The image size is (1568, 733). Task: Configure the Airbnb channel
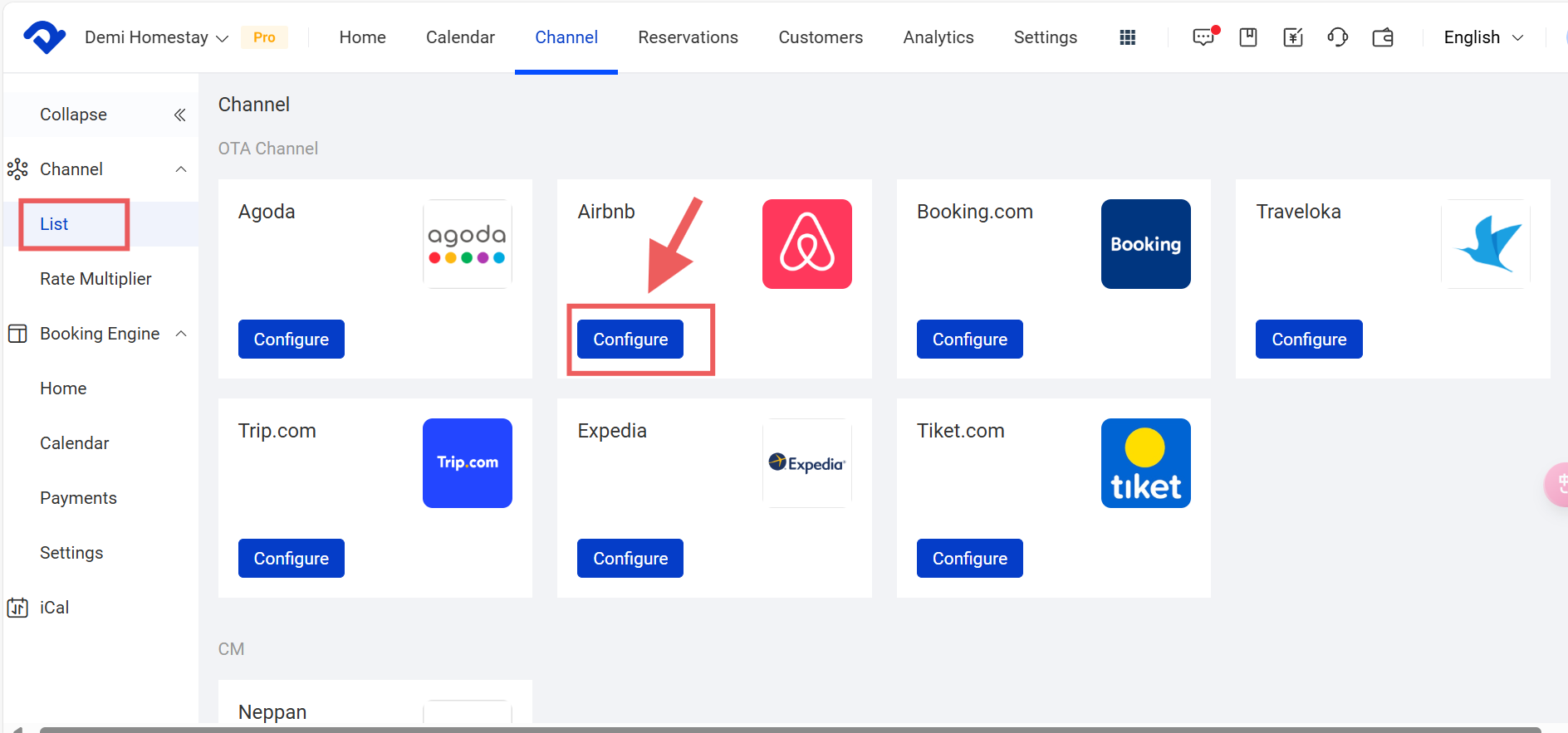(630, 339)
